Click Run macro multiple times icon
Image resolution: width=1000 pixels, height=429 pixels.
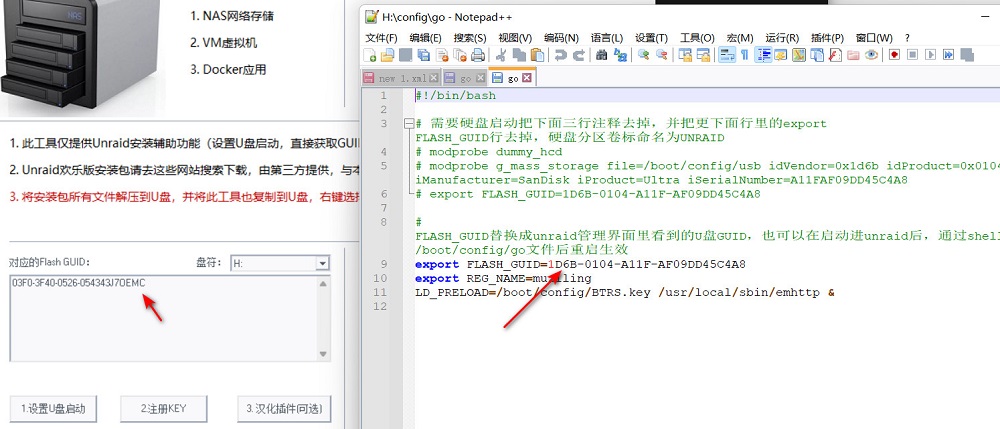(948, 55)
